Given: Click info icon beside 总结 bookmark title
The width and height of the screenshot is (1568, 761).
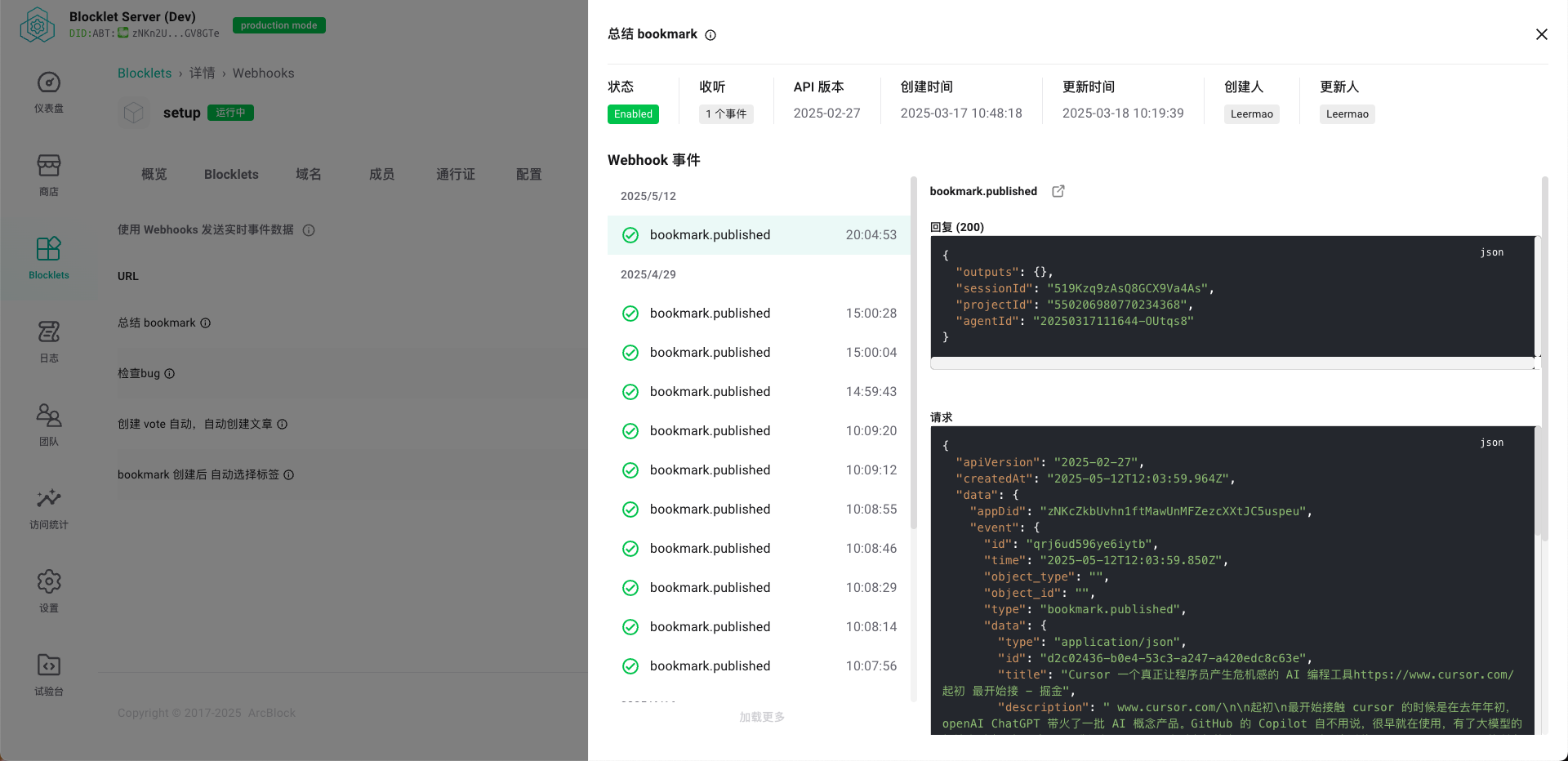Looking at the screenshot, I should coord(710,35).
